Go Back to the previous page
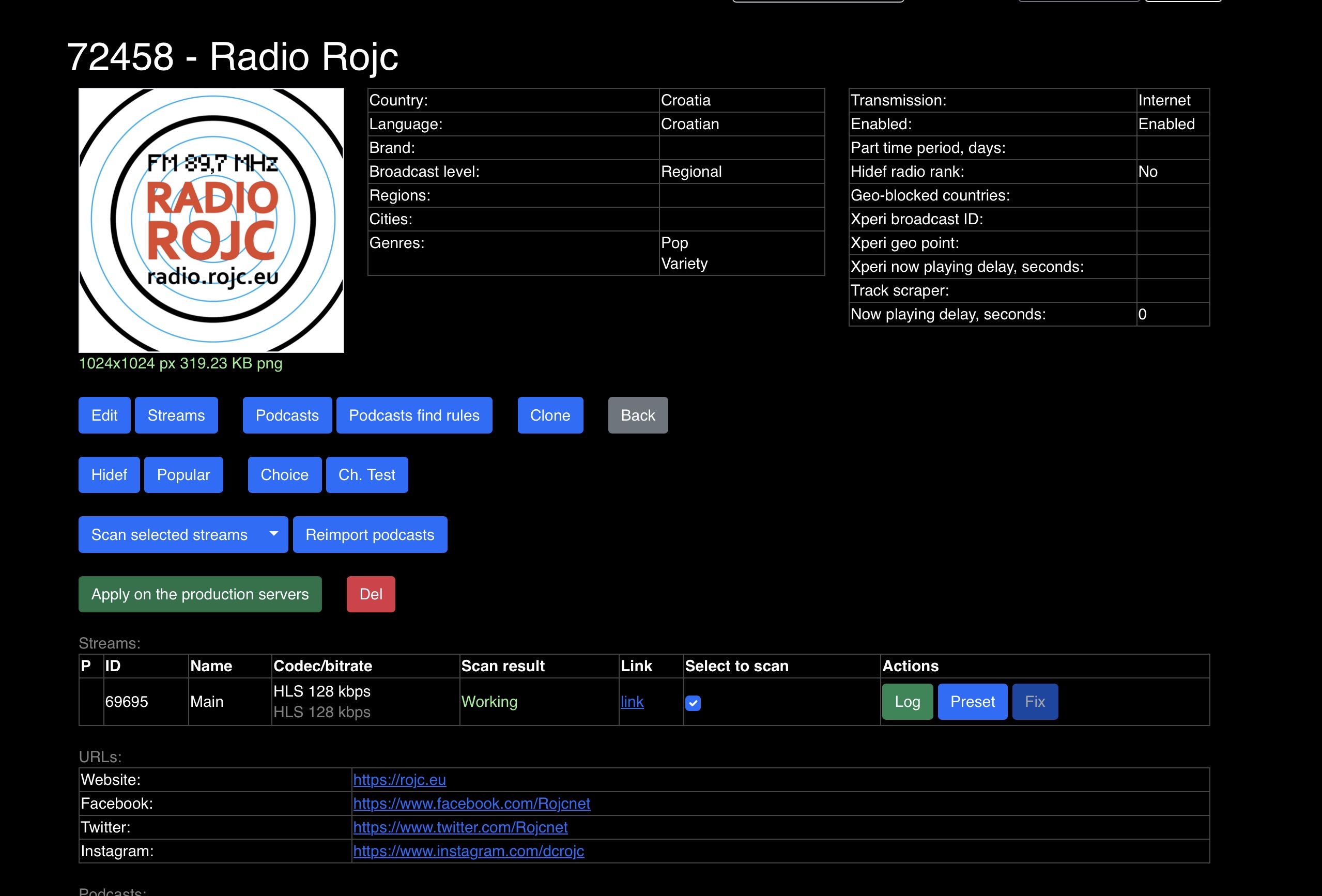Screen dimensions: 1322x896 coord(638,415)
